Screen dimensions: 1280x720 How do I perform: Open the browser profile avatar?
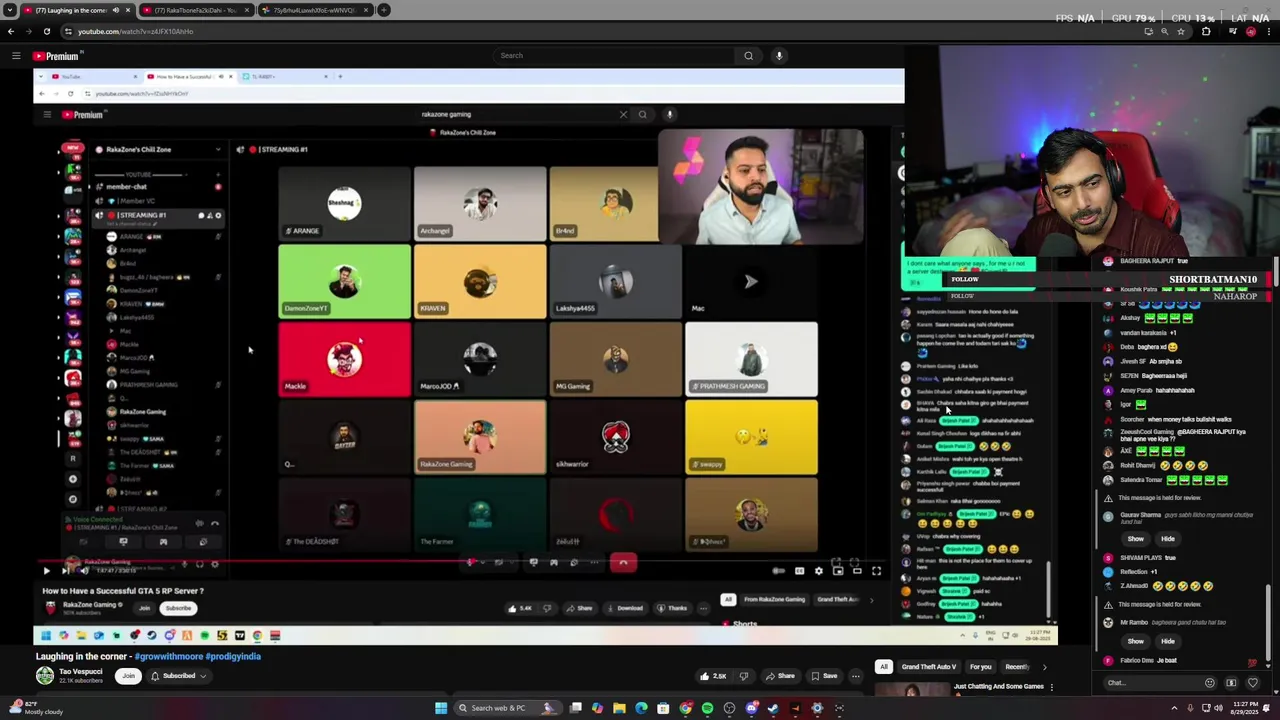[1251, 31]
